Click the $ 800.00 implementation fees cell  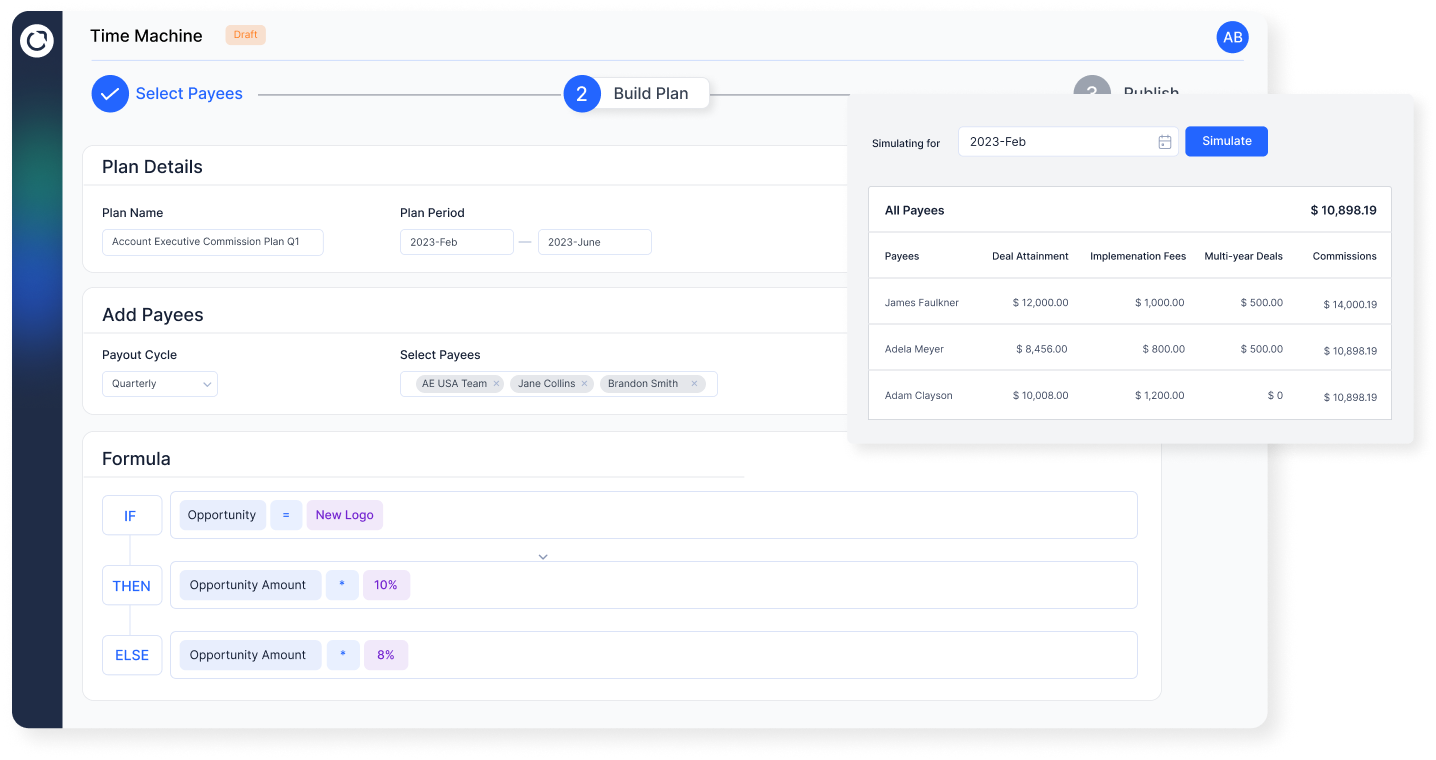pyautogui.click(x=1164, y=350)
